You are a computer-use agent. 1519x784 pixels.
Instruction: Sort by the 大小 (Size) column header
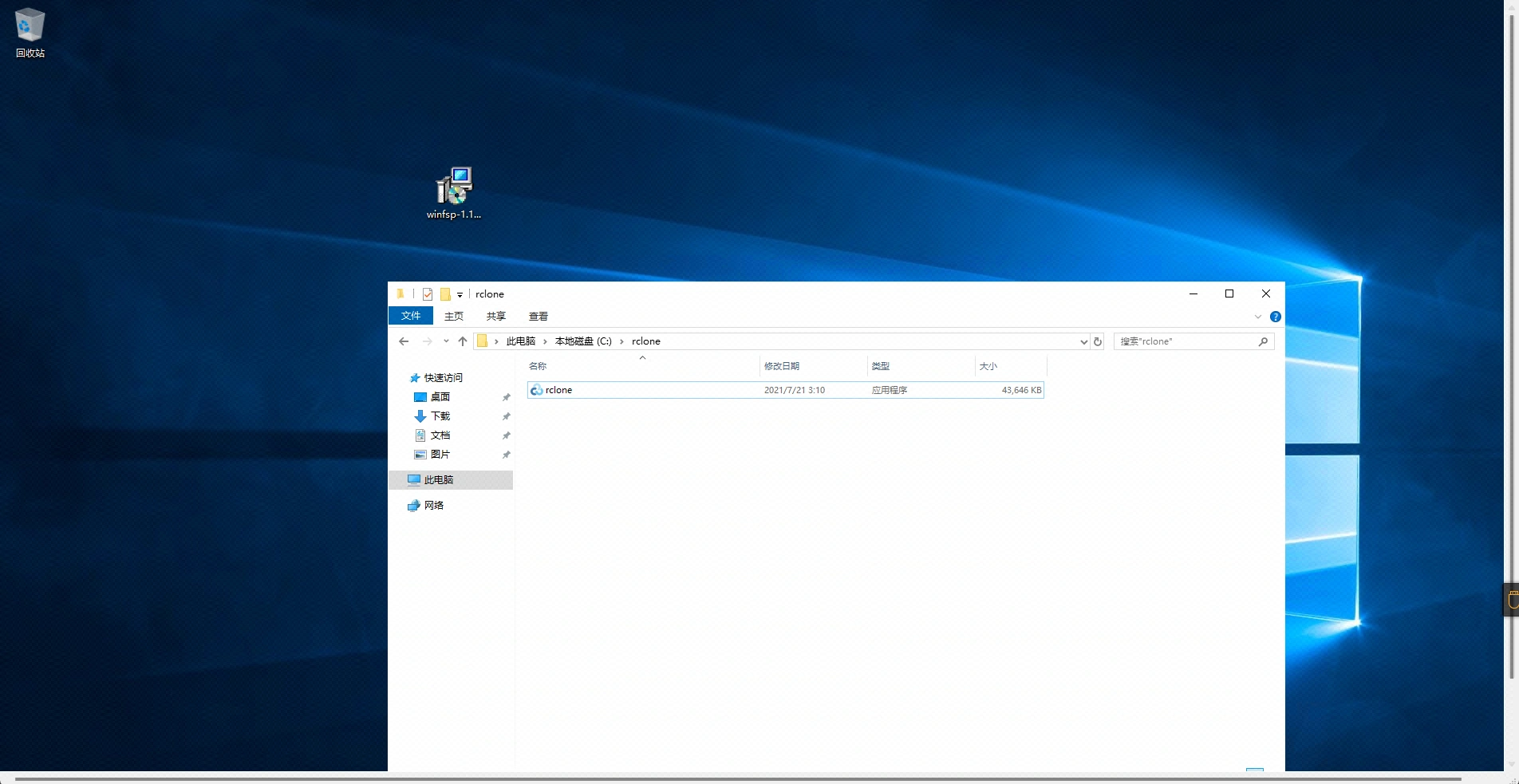(x=1011, y=366)
